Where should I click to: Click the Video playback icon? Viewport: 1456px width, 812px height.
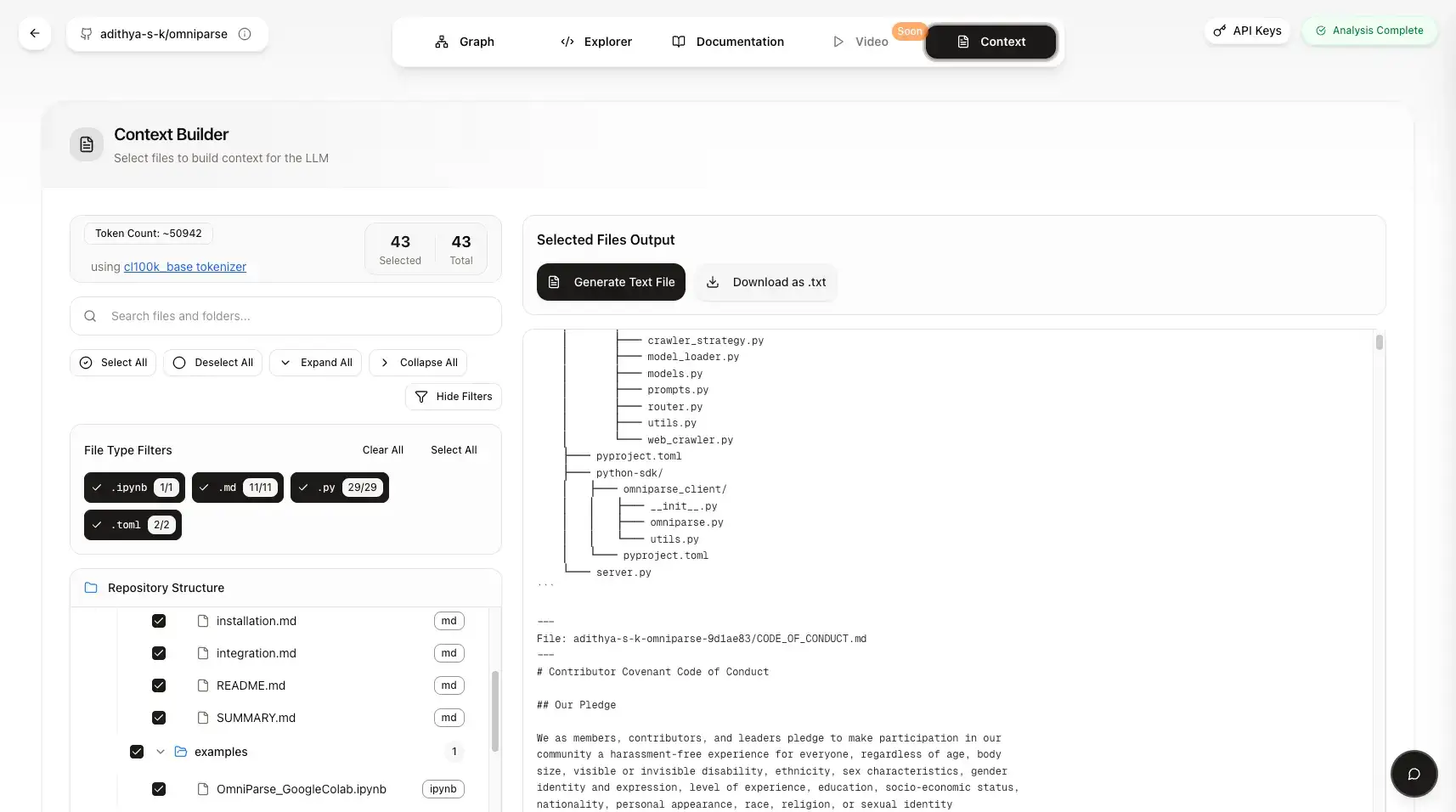[838, 41]
